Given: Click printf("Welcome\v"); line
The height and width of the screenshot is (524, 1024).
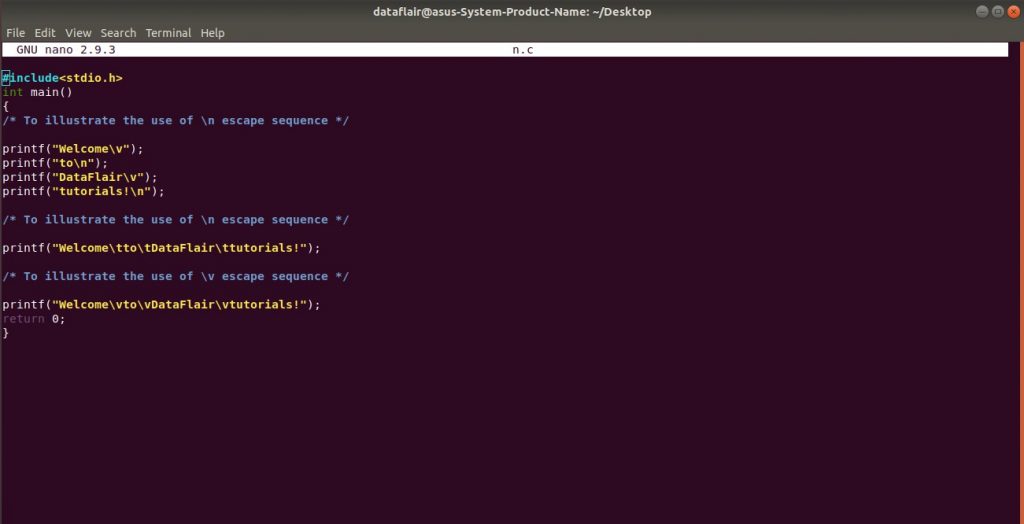Looking at the screenshot, I should point(72,149).
